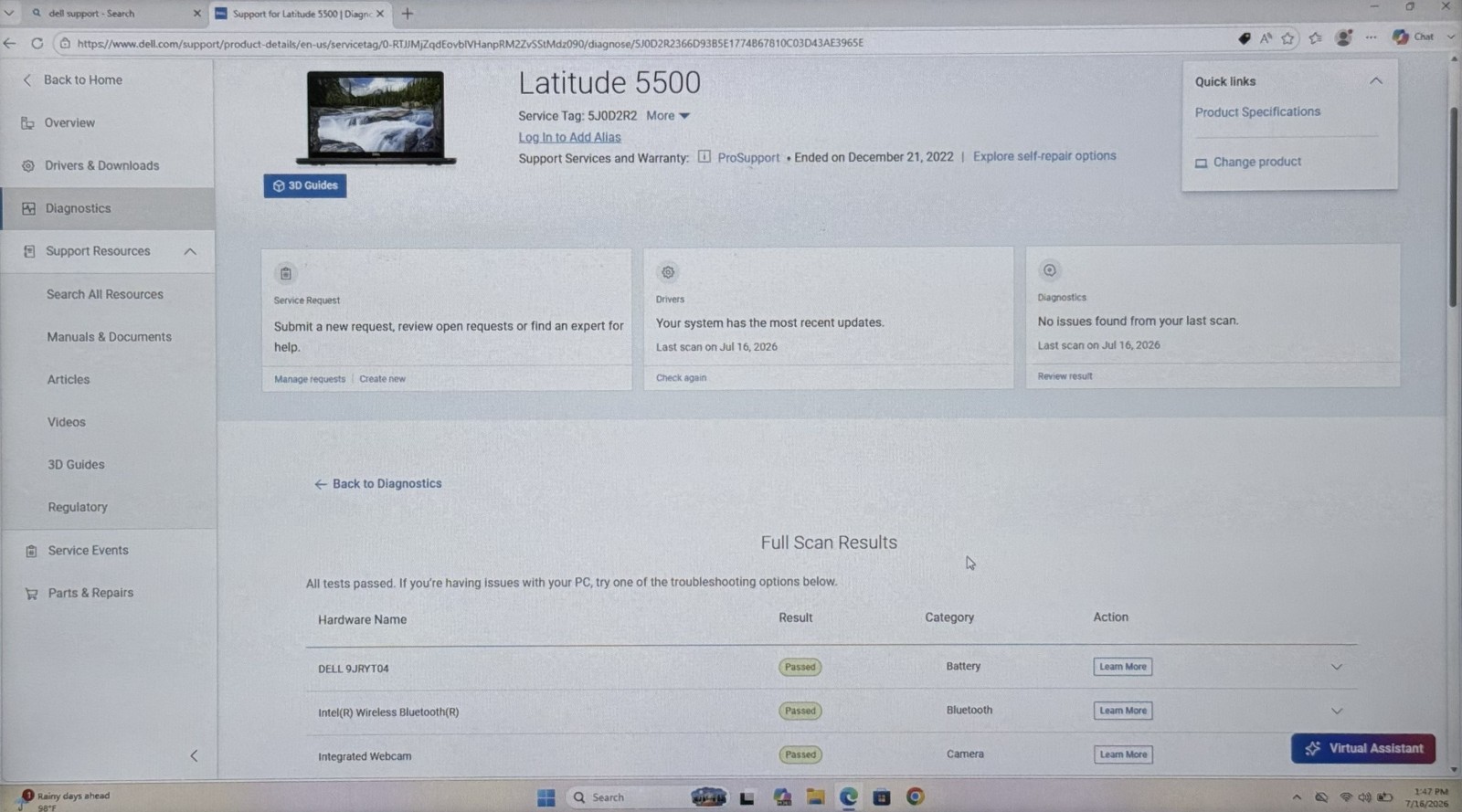Open the tab list dropdown arrow

[x=9, y=14]
